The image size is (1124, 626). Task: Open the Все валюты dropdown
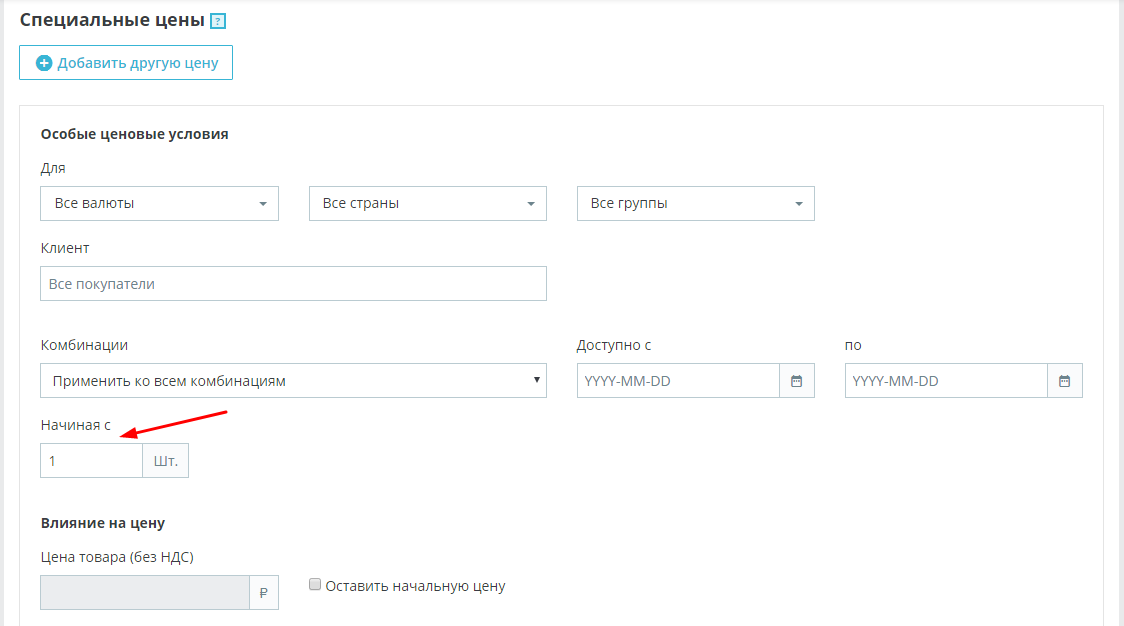pos(159,203)
